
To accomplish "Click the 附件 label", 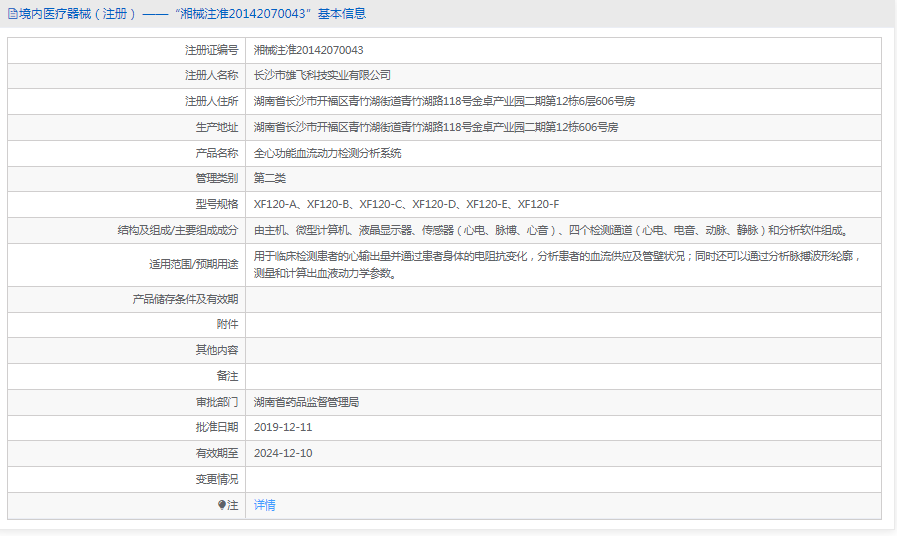I will click(x=227, y=324).
